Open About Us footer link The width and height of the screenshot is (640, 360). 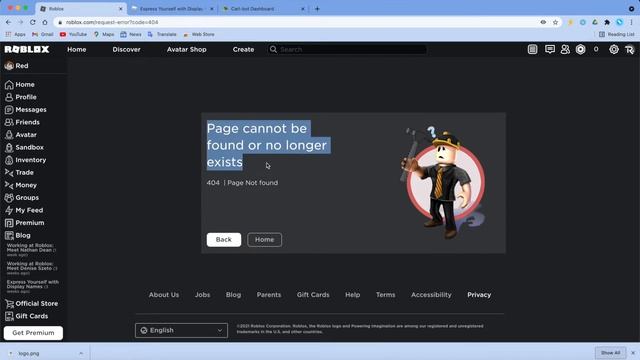pyautogui.click(x=164, y=295)
